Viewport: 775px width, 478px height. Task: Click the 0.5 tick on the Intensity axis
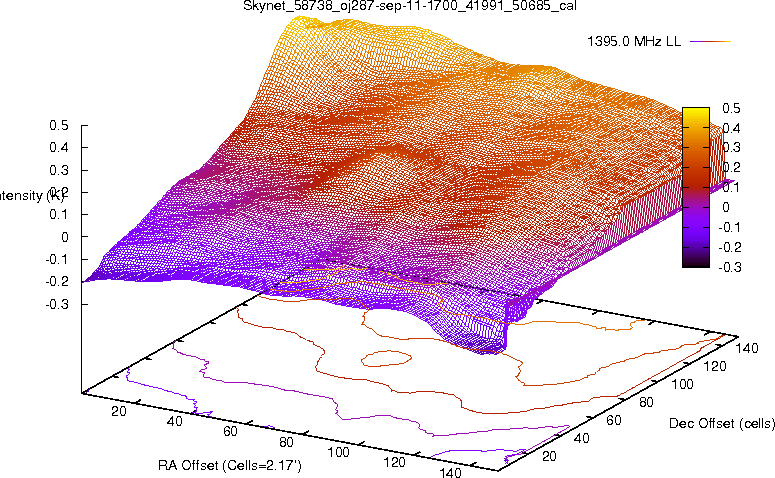coord(59,126)
